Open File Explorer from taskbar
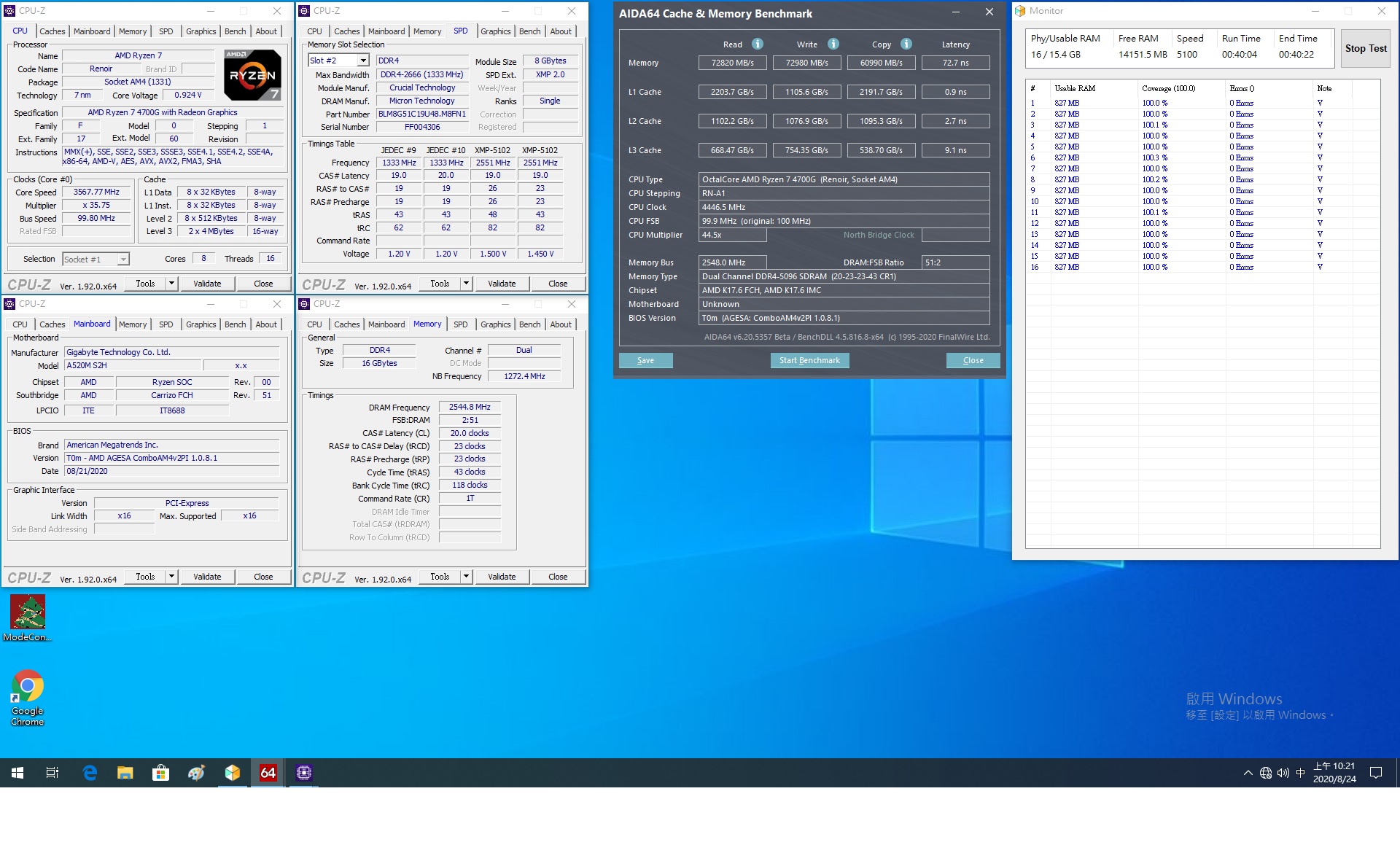 125,773
